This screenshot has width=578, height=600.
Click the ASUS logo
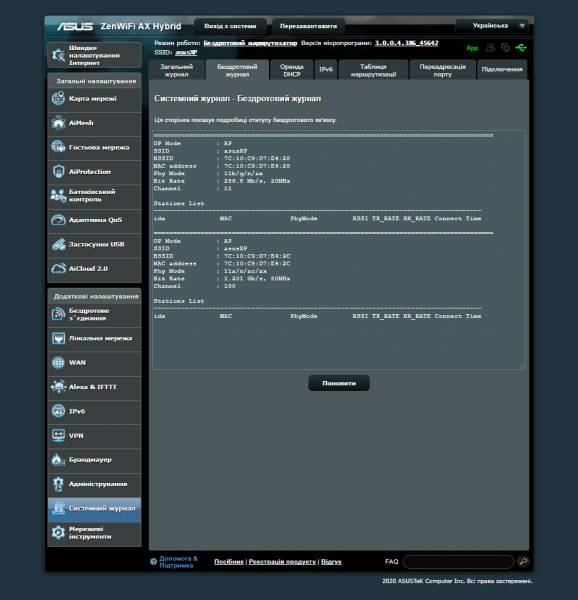[x=75, y=26]
